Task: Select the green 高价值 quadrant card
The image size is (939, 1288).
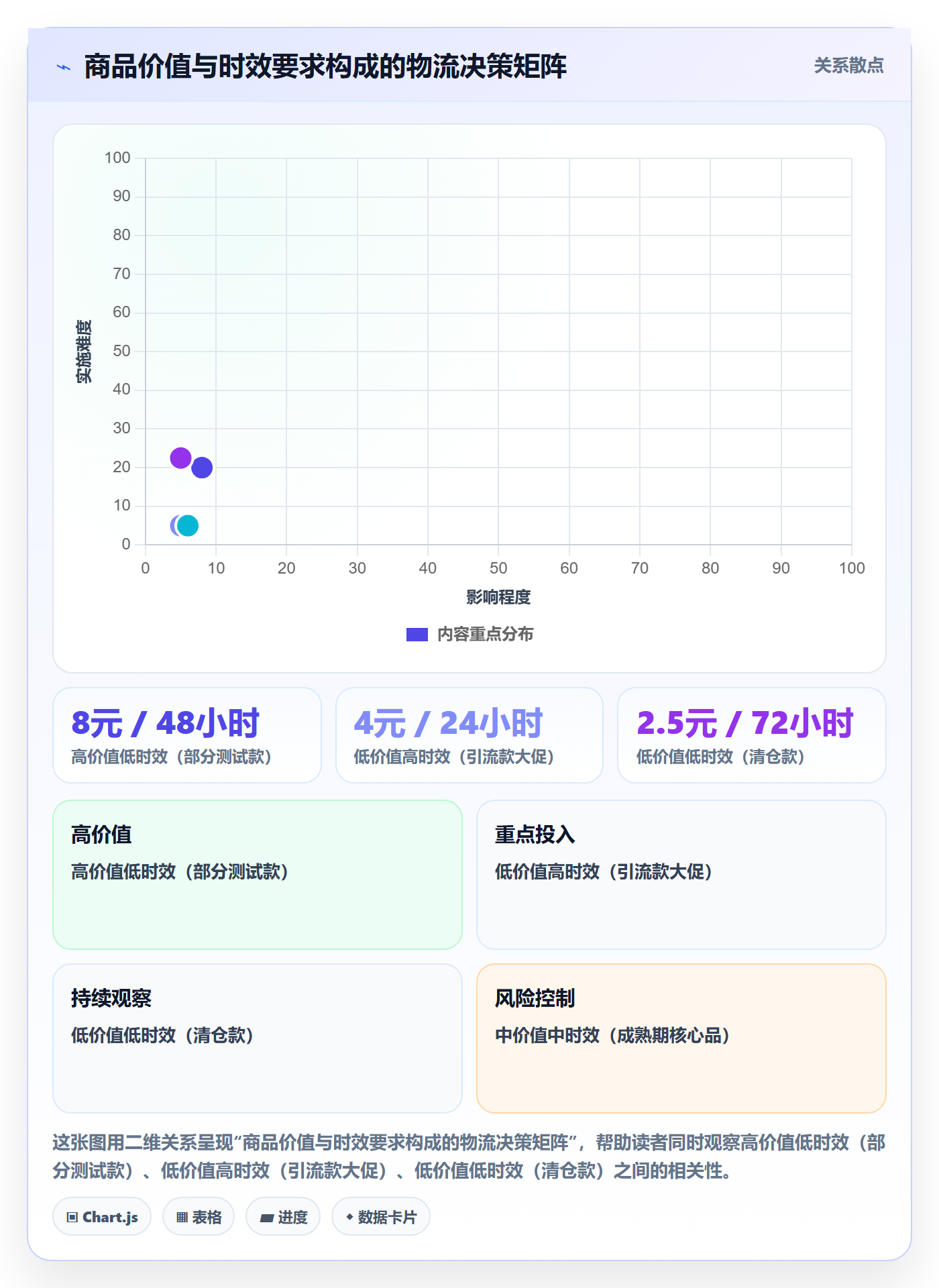Action: pyautogui.click(x=258, y=875)
